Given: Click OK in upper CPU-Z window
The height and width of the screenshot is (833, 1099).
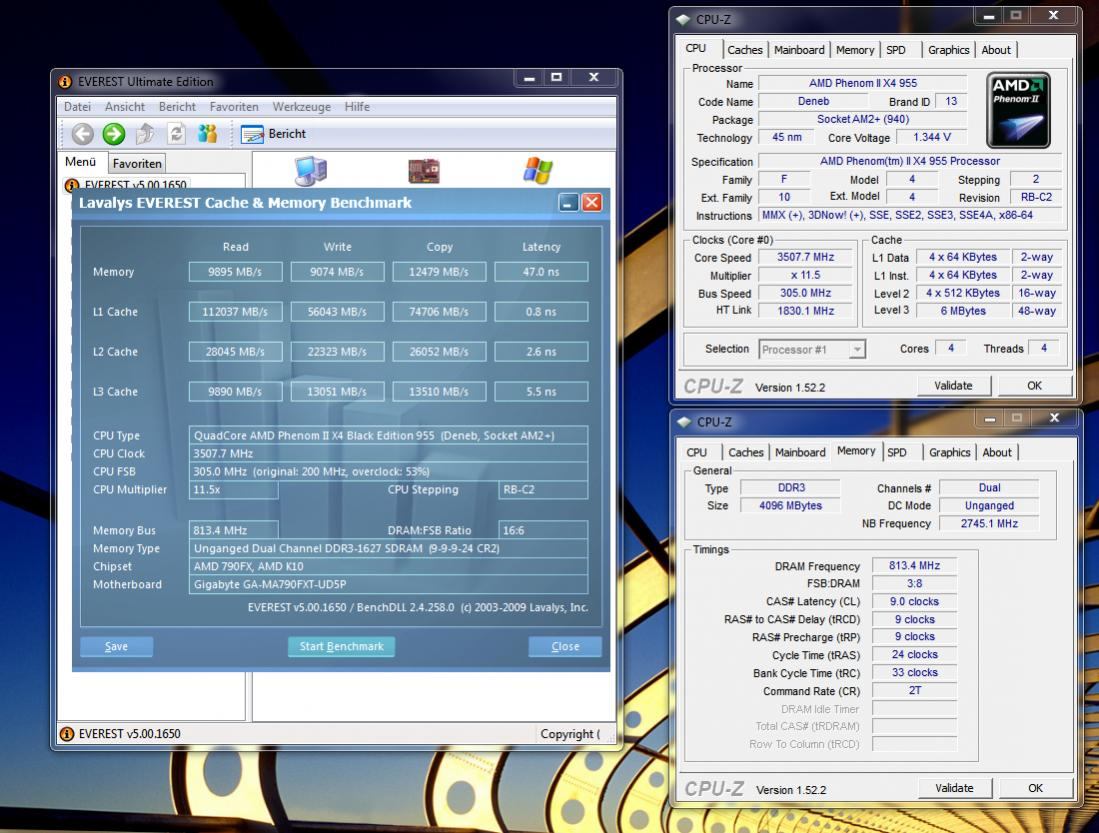Looking at the screenshot, I should (1035, 386).
